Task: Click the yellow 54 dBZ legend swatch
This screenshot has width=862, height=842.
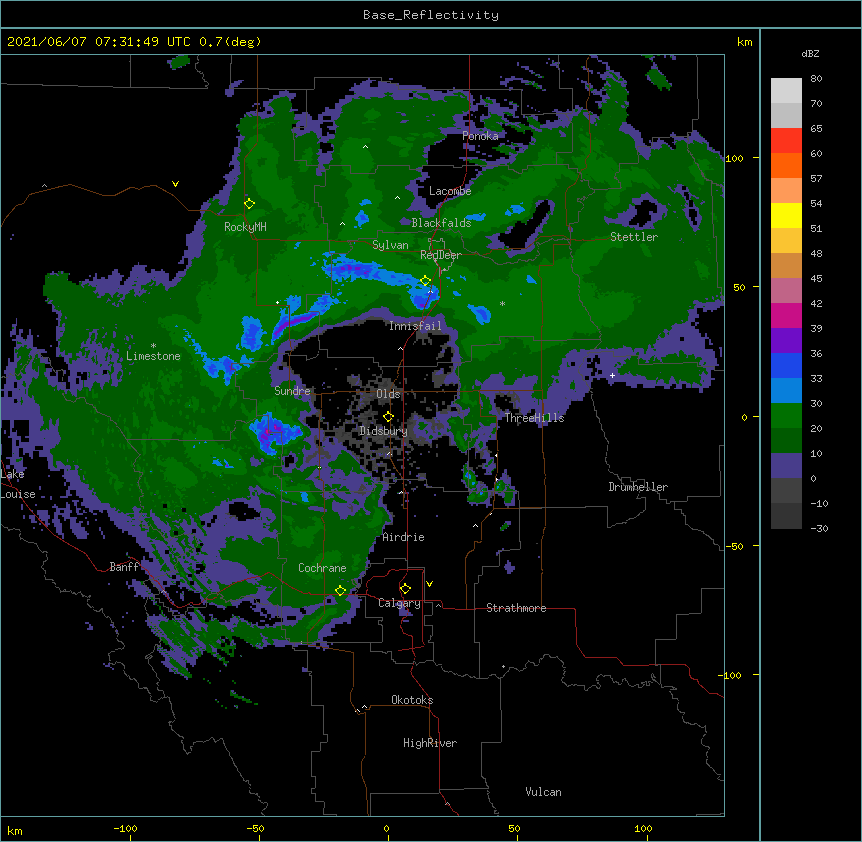Action: [x=786, y=215]
